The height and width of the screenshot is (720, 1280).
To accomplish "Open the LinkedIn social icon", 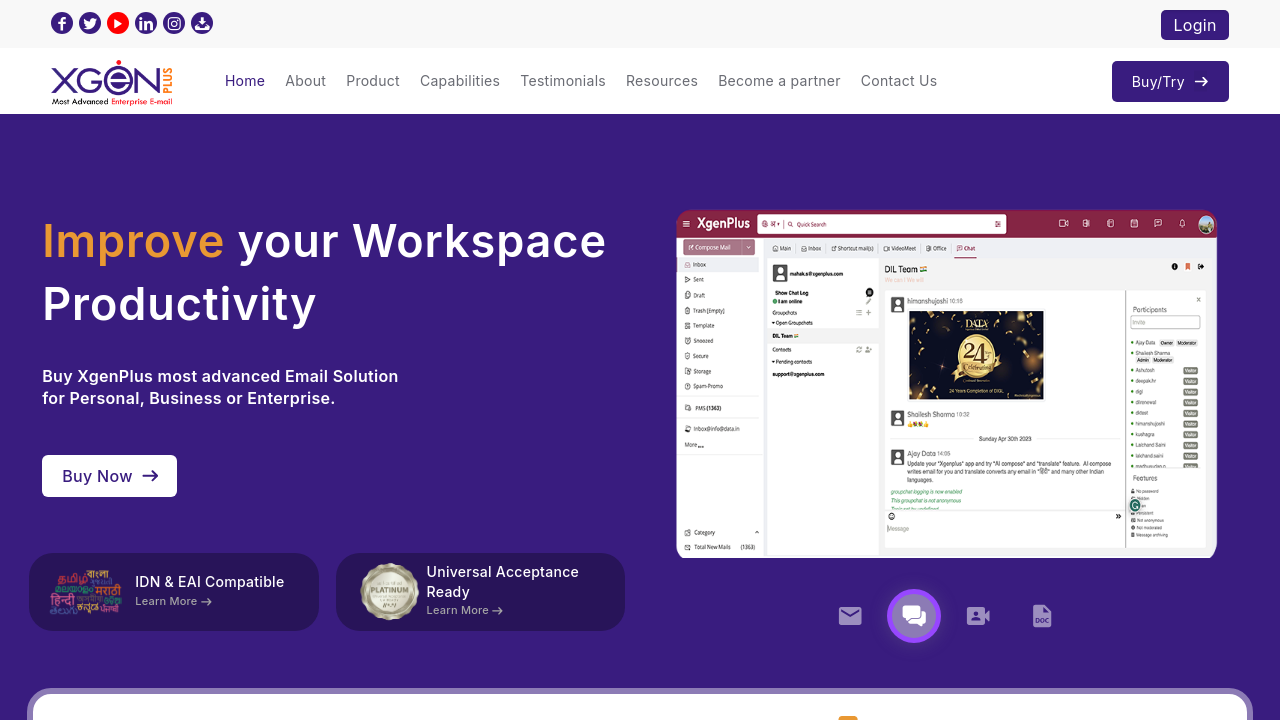I will click(x=146, y=23).
